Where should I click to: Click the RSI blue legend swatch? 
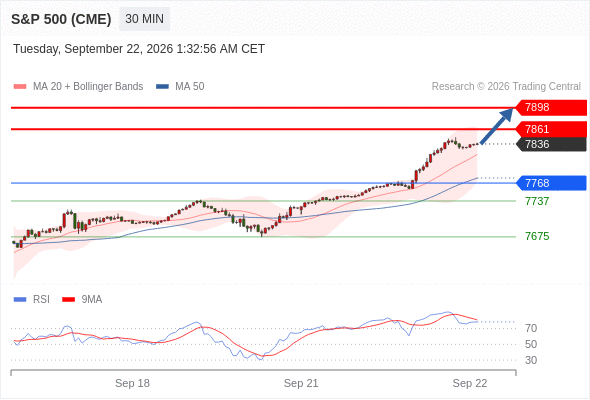click(x=20, y=300)
